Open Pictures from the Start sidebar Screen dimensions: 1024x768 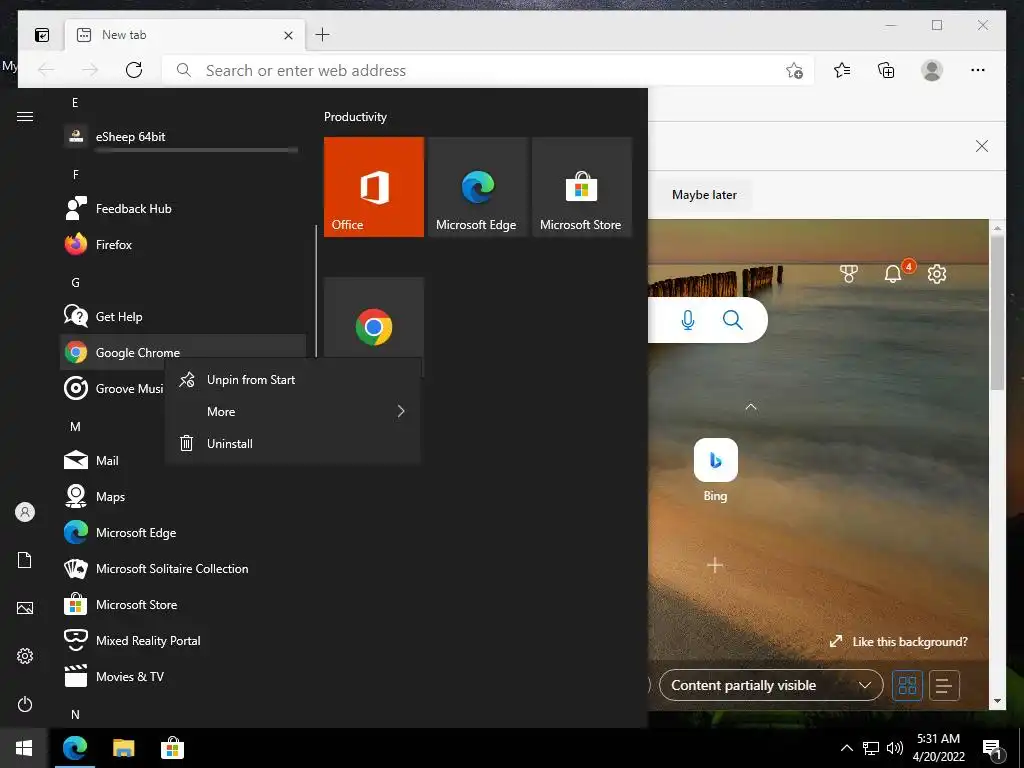[25, 608]
